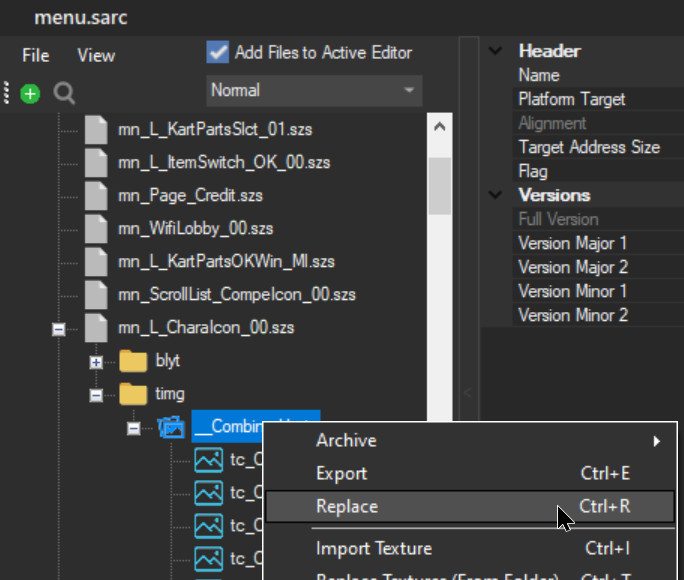Click the timg folder icon
684x580 pixels.
133,394
